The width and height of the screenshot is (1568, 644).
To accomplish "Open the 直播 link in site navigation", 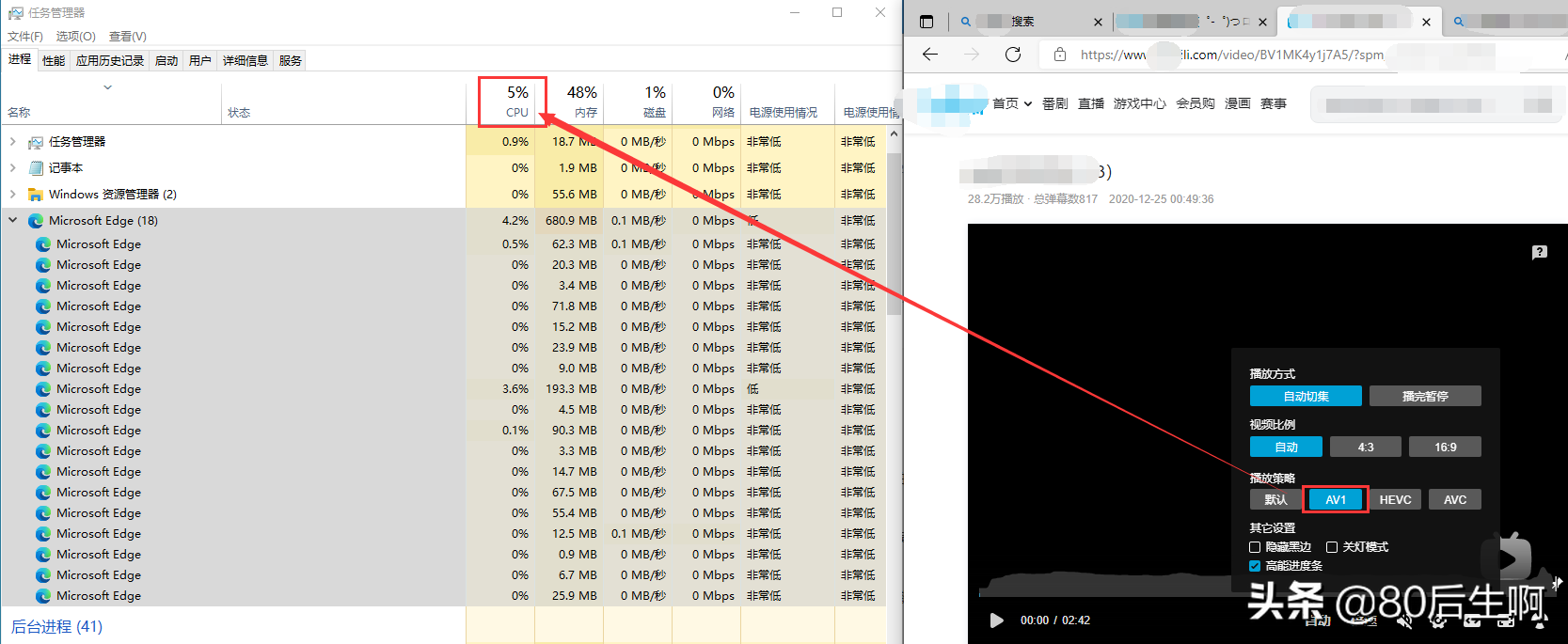I will coord(1091,103).
